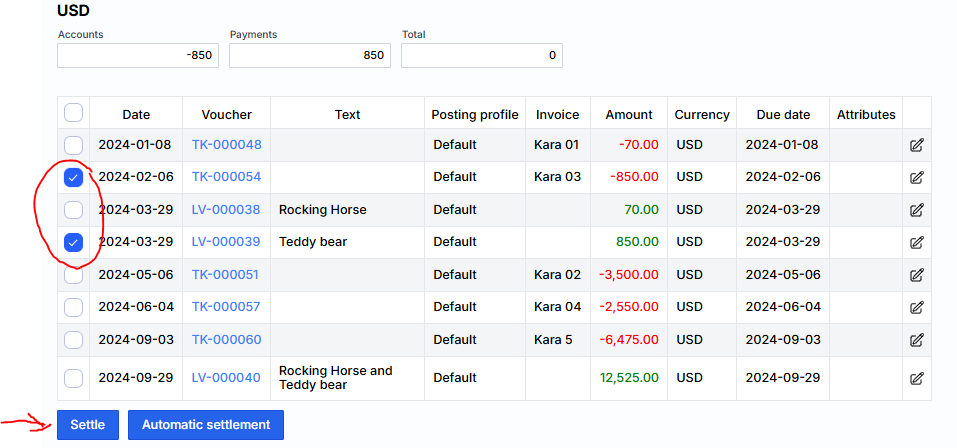Check the 2024-03-29 Rocking Horse row checkbox
957x448 pixels.
click(73, 210)
